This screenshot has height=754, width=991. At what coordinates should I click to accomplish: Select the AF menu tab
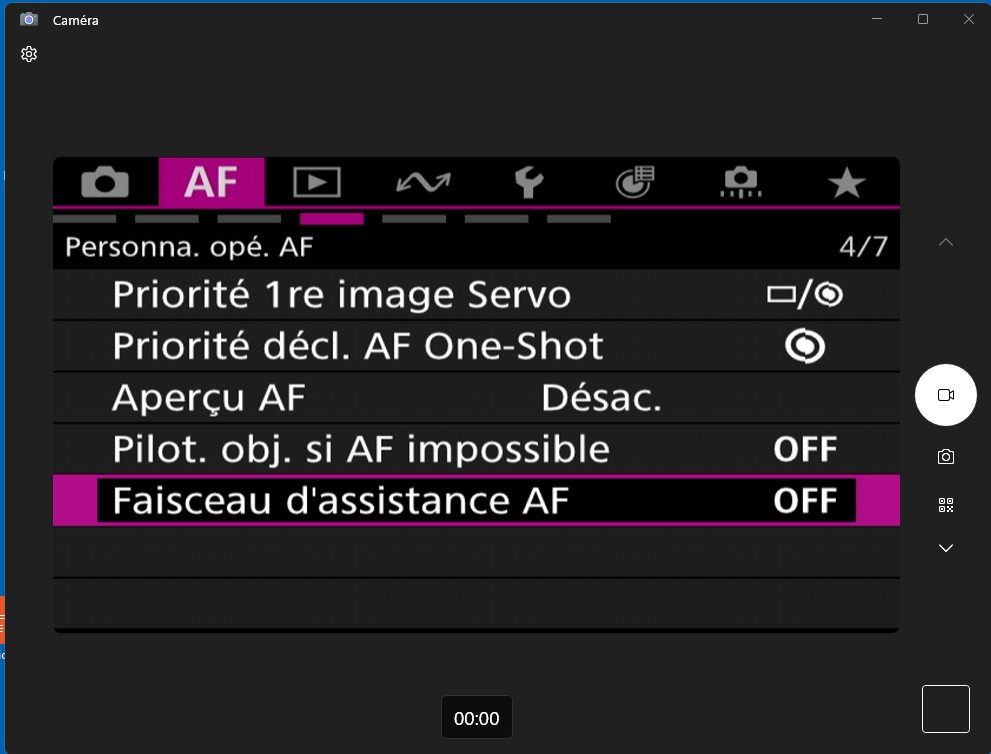coord(212,182)
